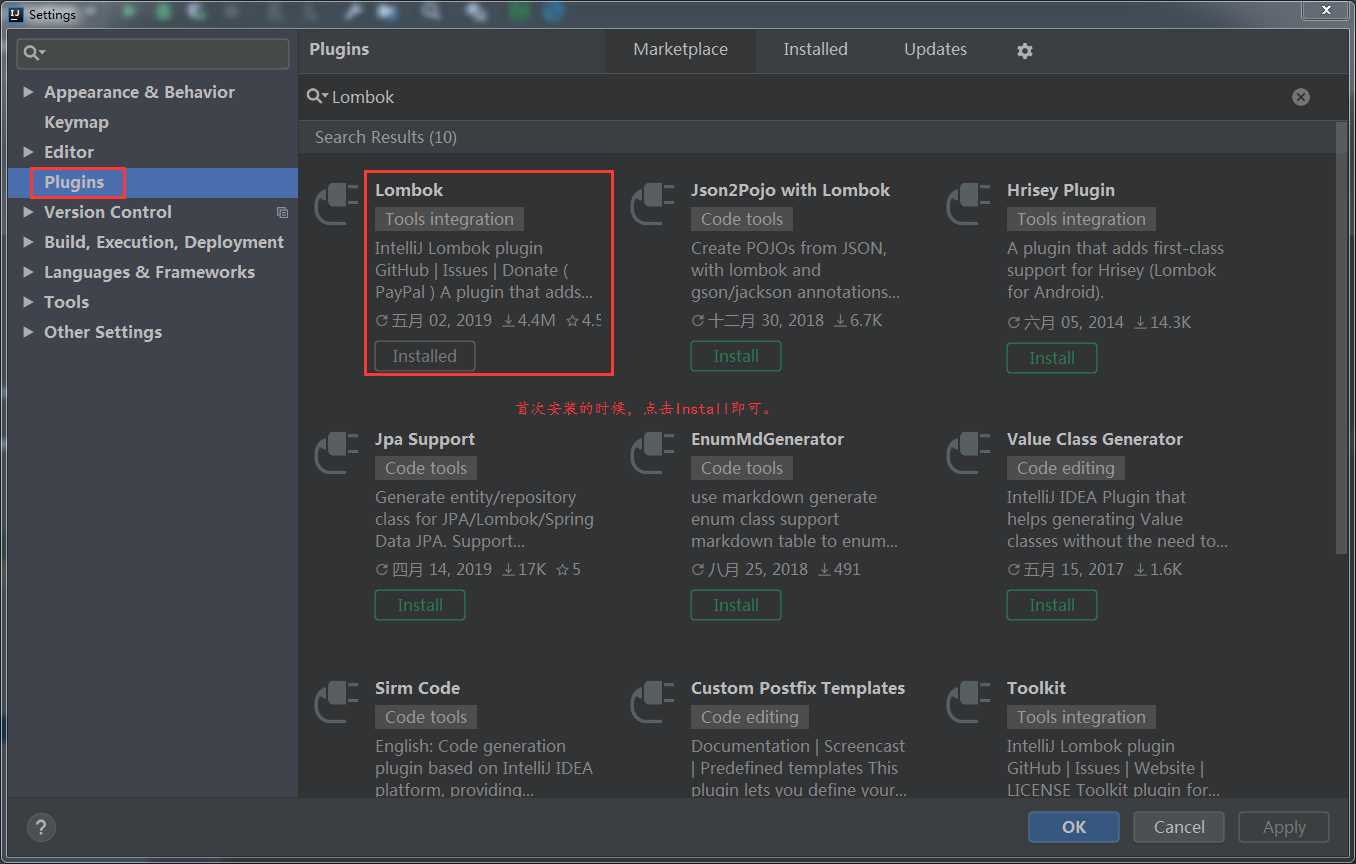1356x864 pixels.
Task: Click the Toolkit plugin icon
Action: [968, 701]
